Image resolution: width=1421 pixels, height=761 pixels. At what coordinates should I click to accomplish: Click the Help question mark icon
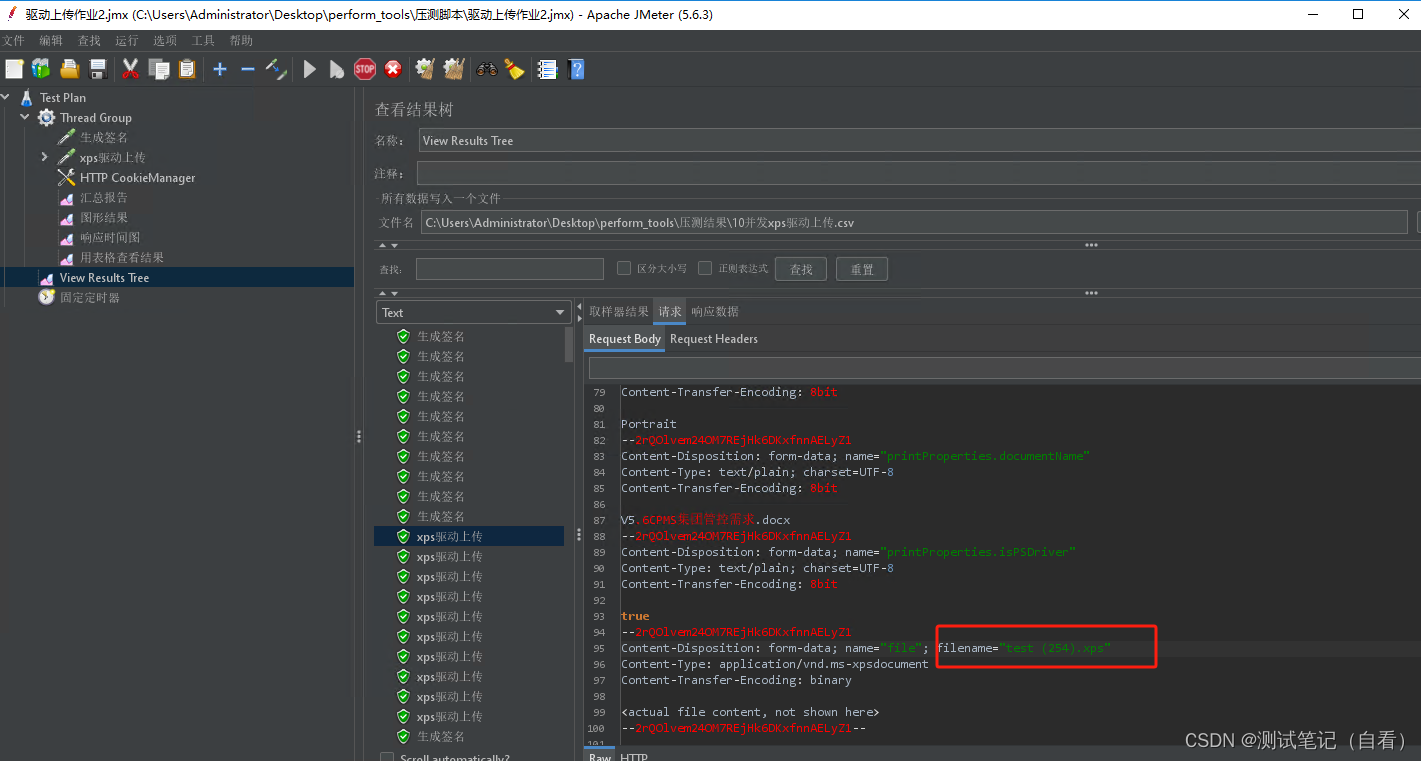coord(576,69)
